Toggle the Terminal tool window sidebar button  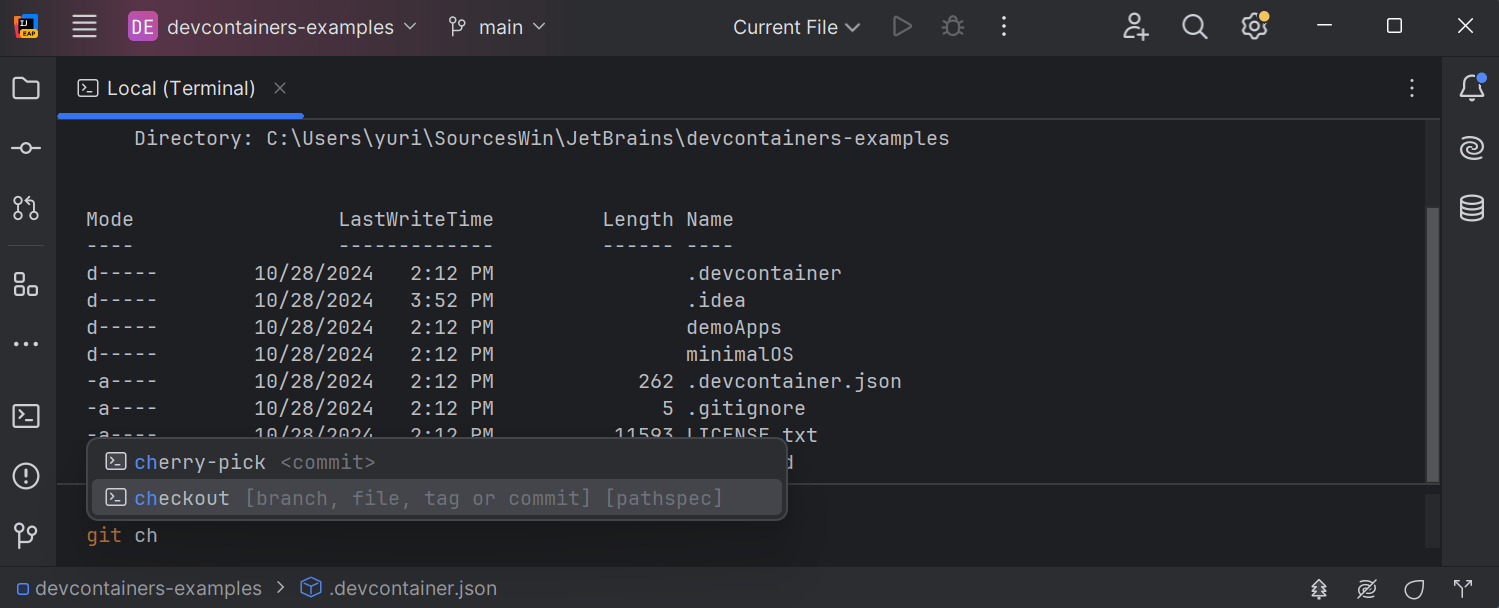tap(26, 416)
